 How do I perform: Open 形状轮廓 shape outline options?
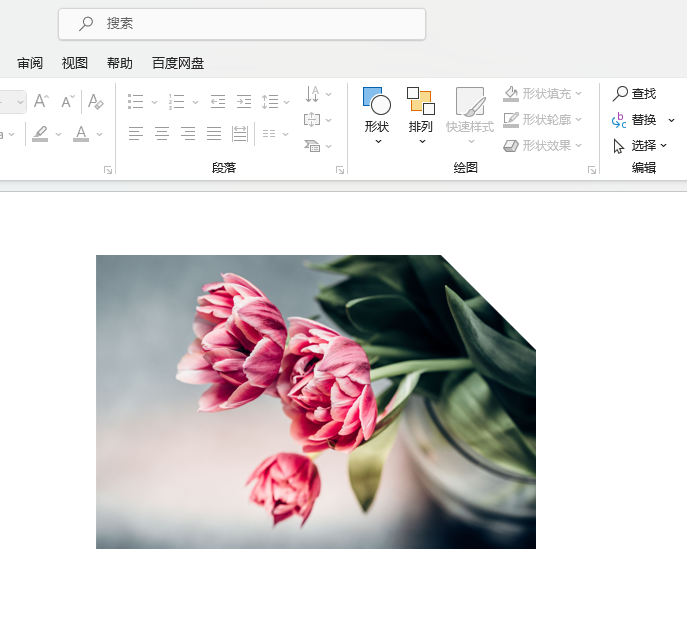pyautogui.click(x=542, y=119)
